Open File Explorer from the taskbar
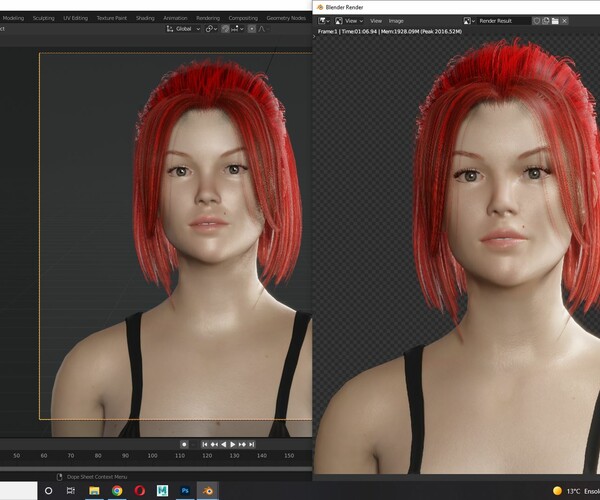Viewport: 600px width, 500px height. [94, 490]
